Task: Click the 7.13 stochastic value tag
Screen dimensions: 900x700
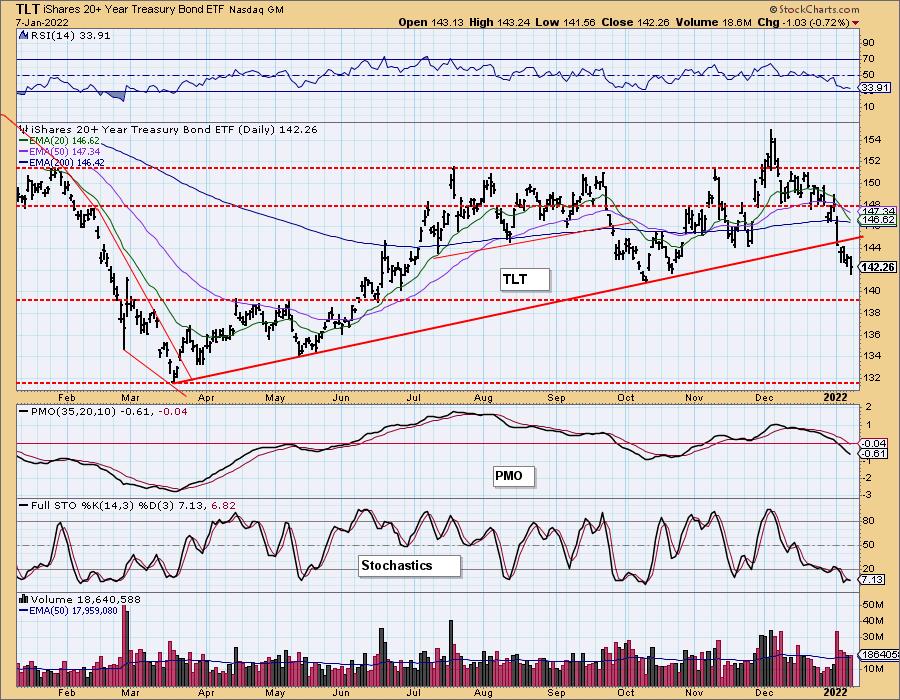Action: pyautogui.click(x=872, y=580)
